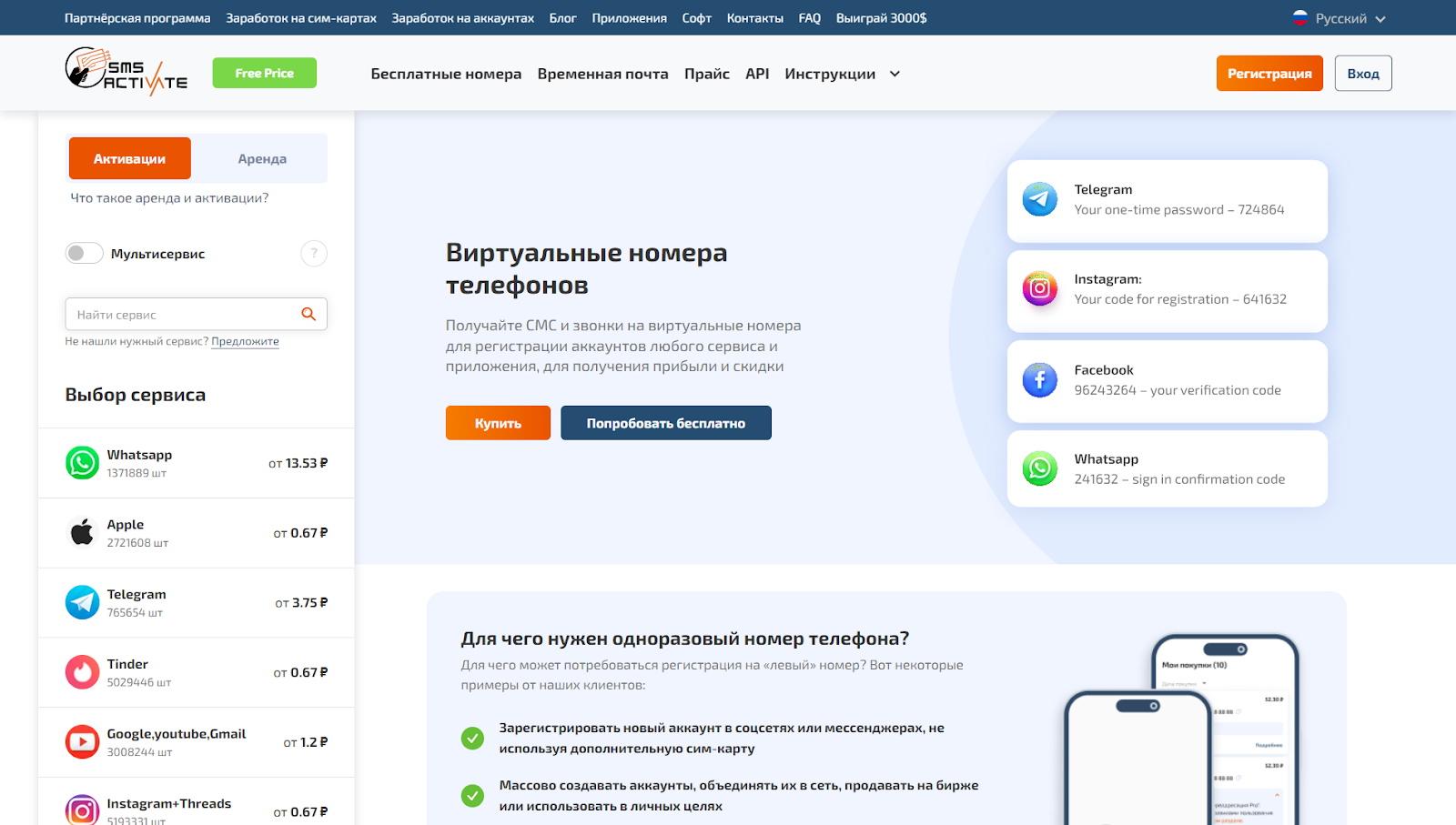The width and height of the screenshot is (1456, 825).
Task: Open the API menu item
Action: point(757,74)
